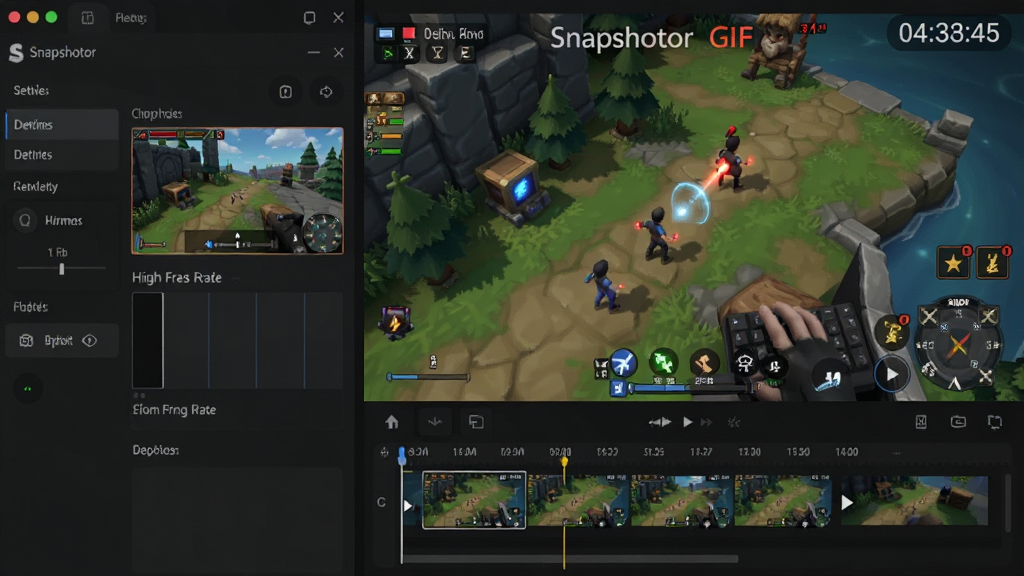The height and width of the screenshot is (576, 1024).
Task: Click the crop frame icon at the far right of the toolbar
Action: (x=995, y=422)
